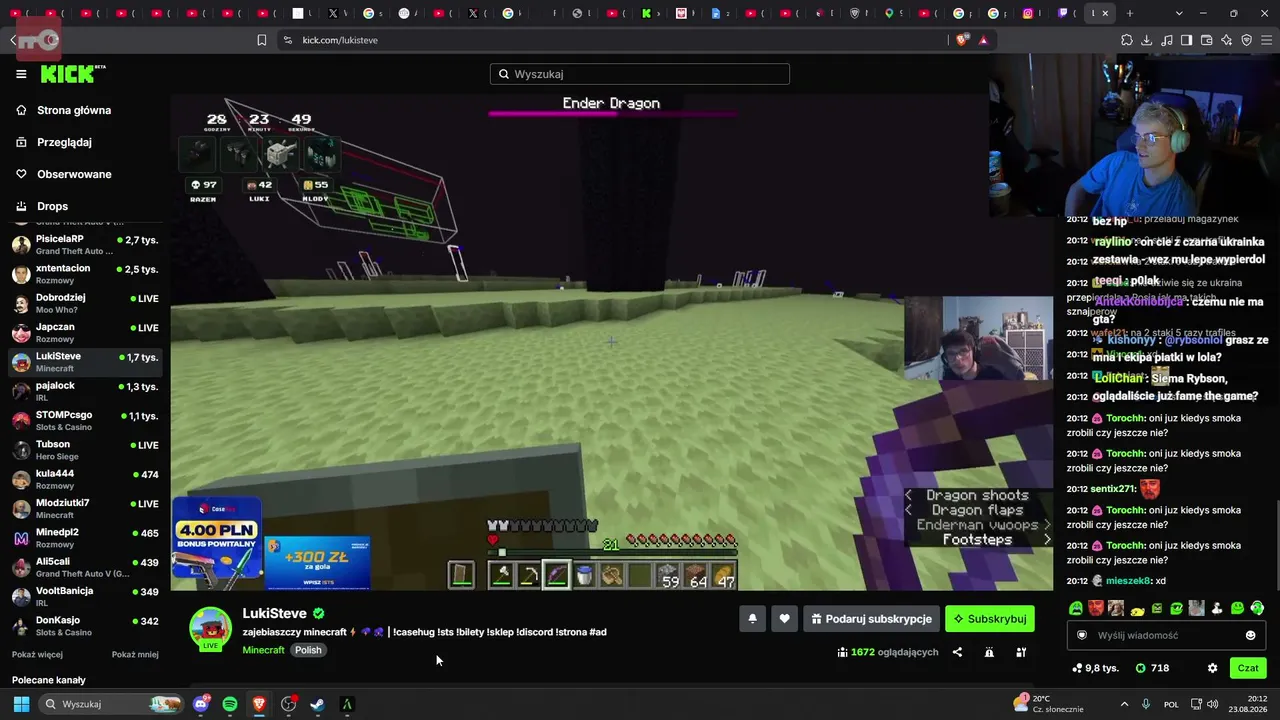This screenshot has width=1280, height=720.
Task: Toggle the browser sidebar panel
Action: point(1186,40)
